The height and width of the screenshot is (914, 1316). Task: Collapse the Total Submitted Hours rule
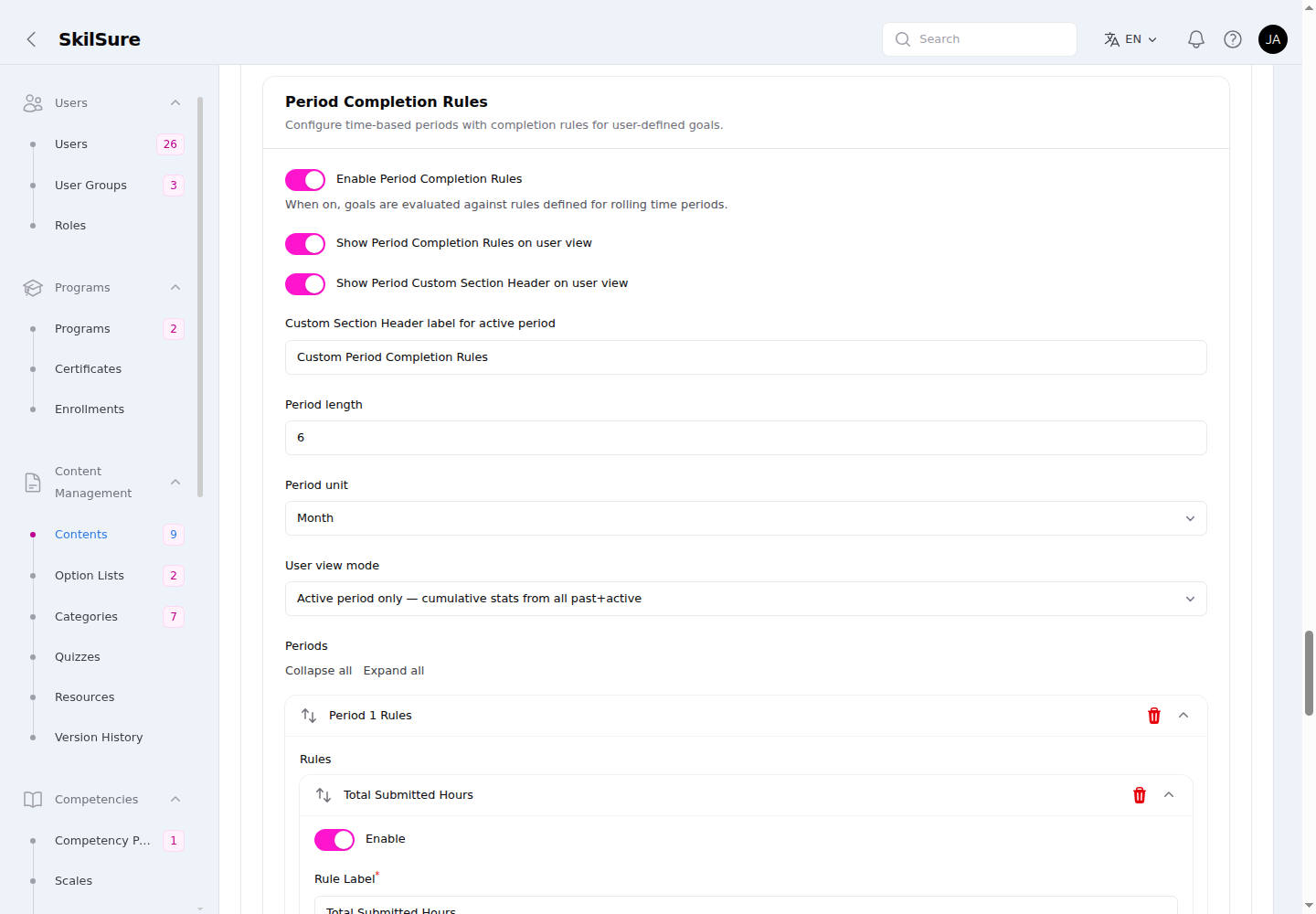point(1169,795)
